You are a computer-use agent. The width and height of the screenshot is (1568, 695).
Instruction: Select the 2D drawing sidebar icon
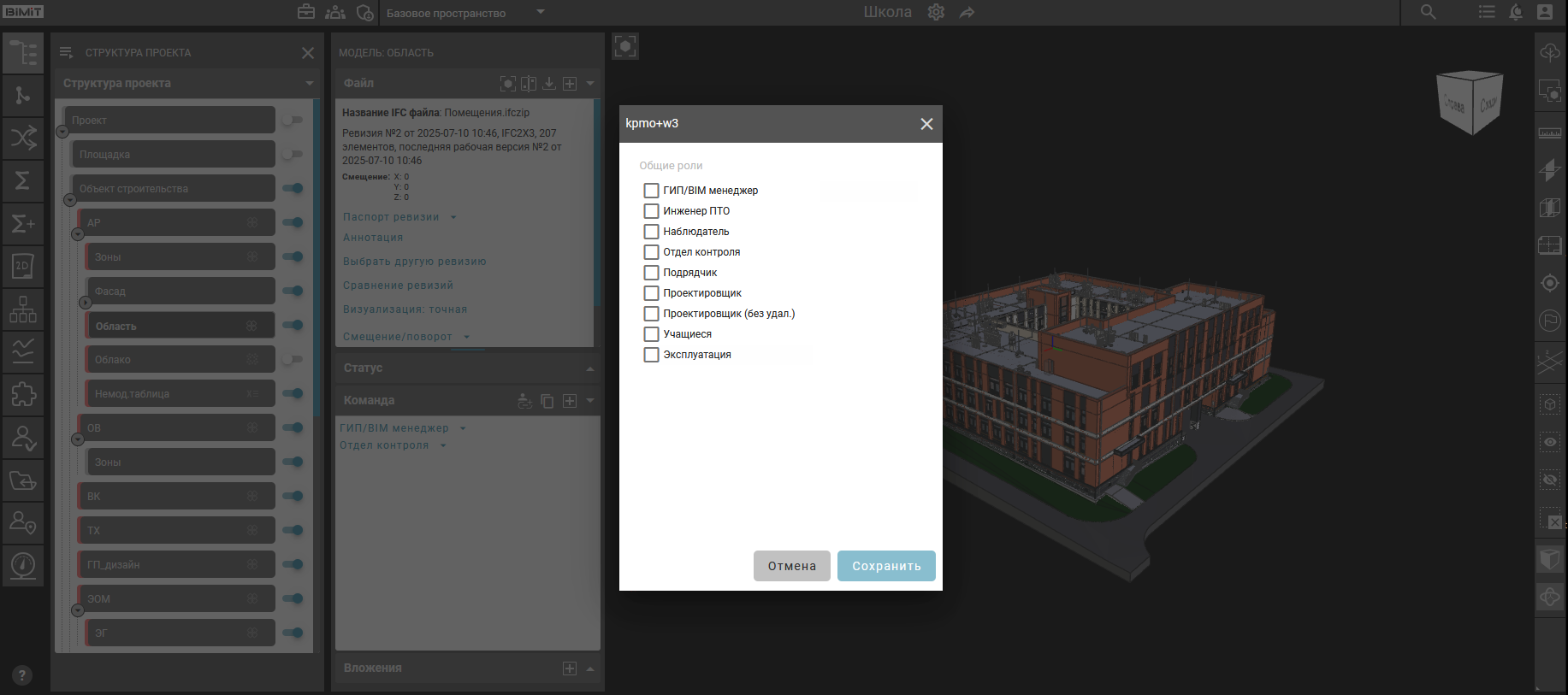23,267
